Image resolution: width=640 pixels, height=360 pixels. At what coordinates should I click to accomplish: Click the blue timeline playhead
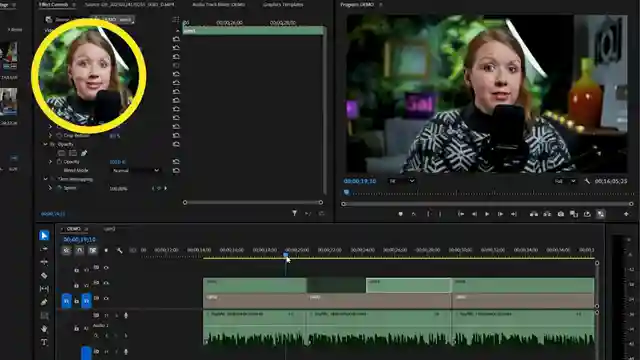click(286, 255)
